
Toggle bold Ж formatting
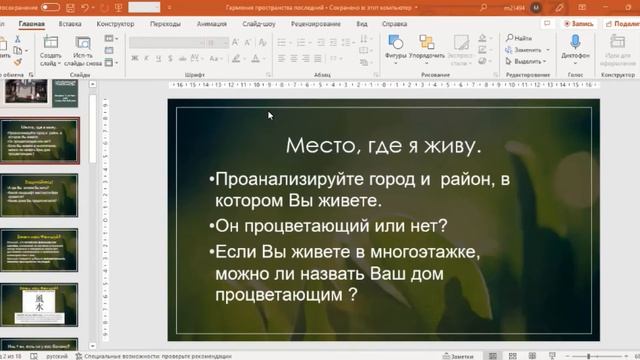point(134,59)
